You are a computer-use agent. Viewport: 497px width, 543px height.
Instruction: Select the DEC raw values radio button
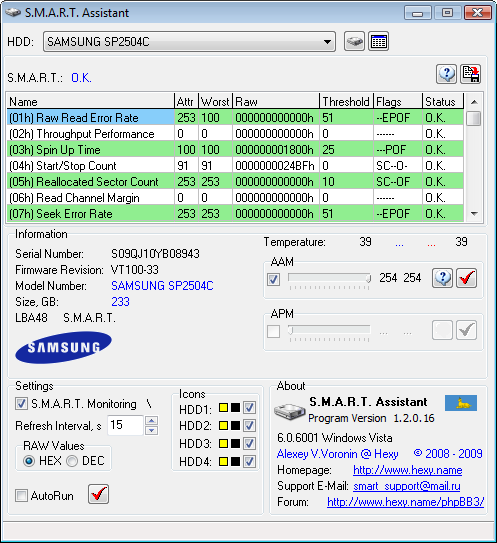pyautogui.click(x=72, y=461)
